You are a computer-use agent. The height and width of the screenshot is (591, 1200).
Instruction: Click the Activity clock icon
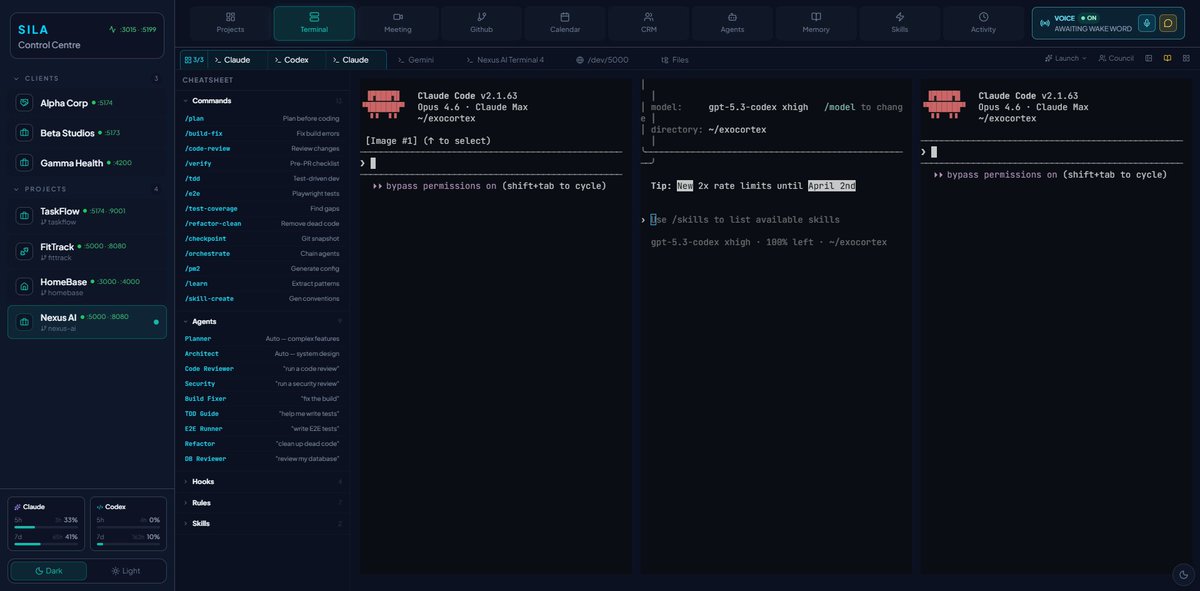983,17
